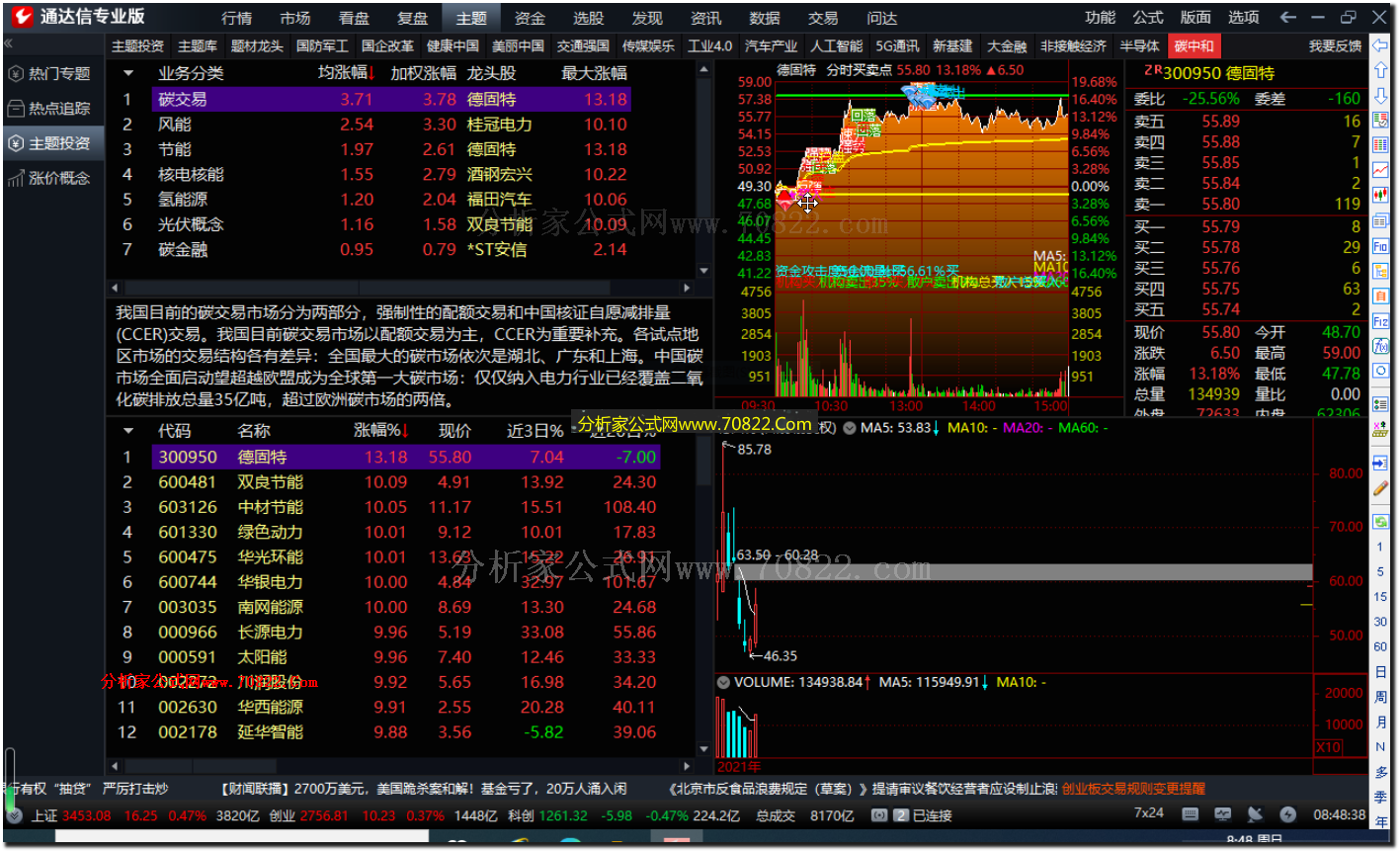The image size is (1400, 851).
Task: Switch to the daily (日) period
Action: pos(1380,672)
